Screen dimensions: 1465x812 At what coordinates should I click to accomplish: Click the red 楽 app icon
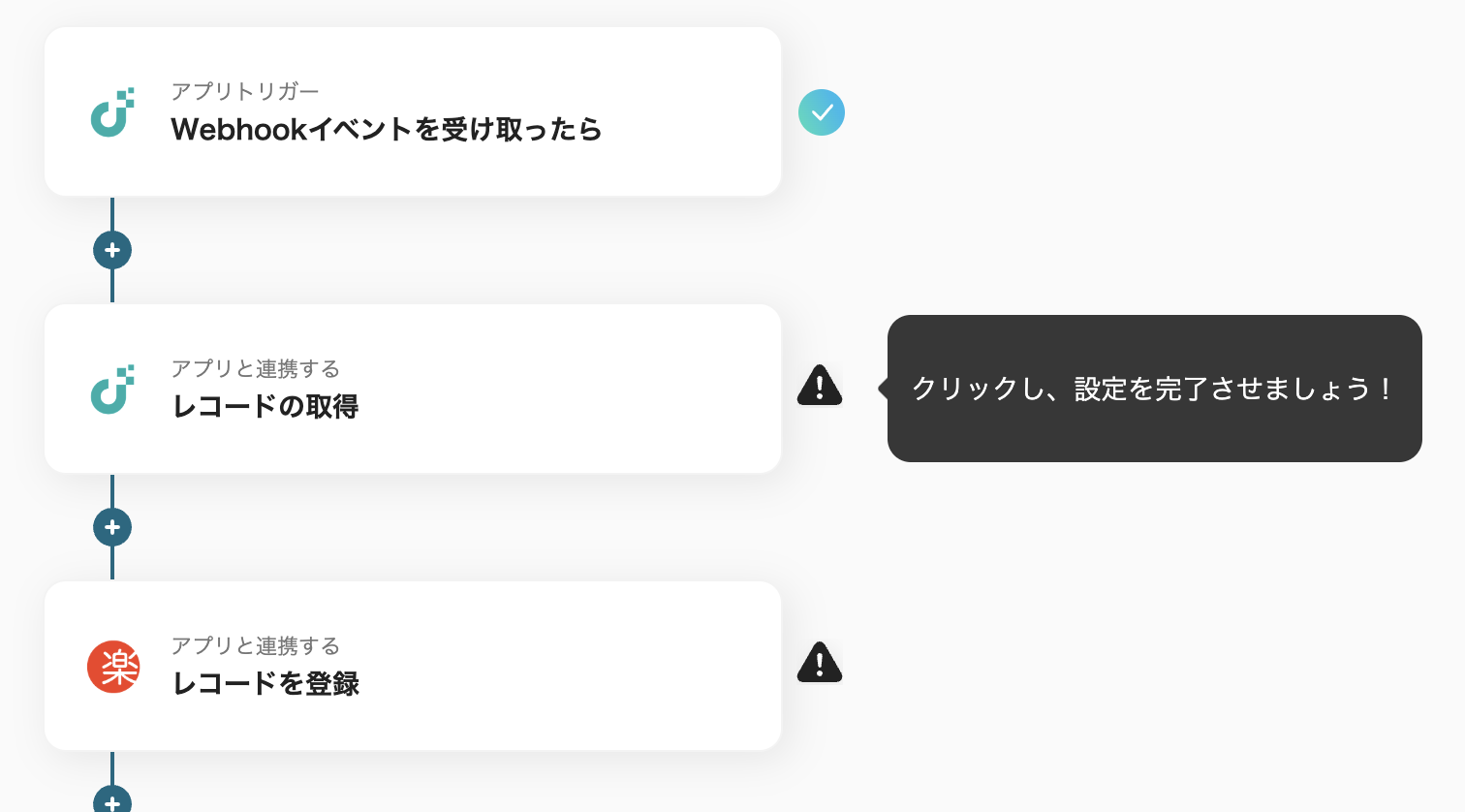click(113, 667)
